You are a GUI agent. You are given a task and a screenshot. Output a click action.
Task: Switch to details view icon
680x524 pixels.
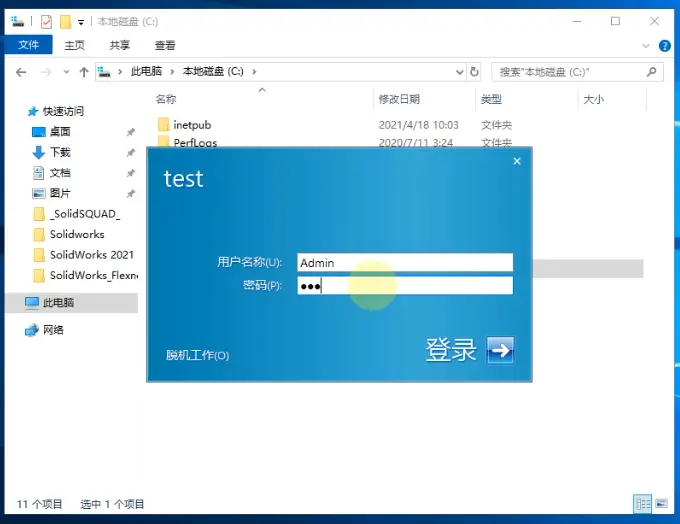(642, 504)
